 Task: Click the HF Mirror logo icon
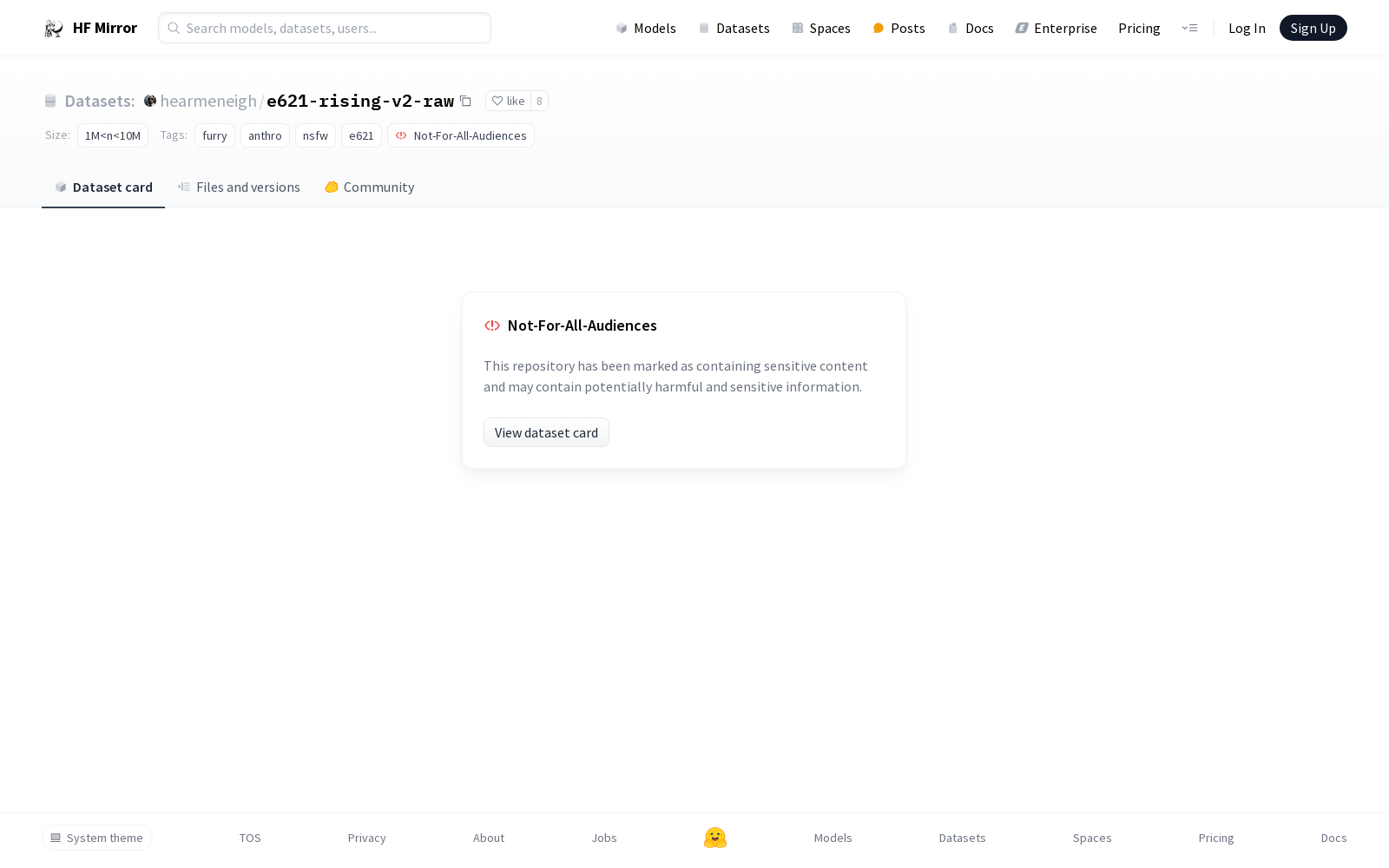pyautogui.click(x=54, y=29)
